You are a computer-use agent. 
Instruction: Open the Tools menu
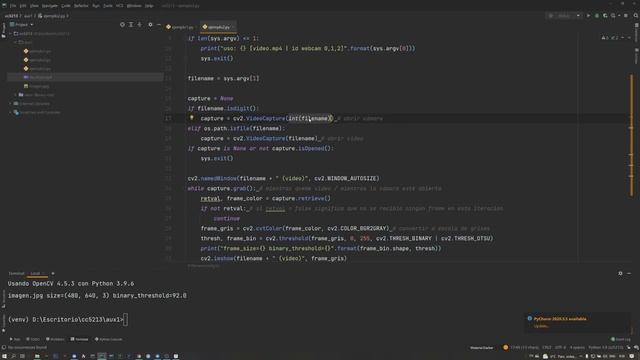pos(108,6)
